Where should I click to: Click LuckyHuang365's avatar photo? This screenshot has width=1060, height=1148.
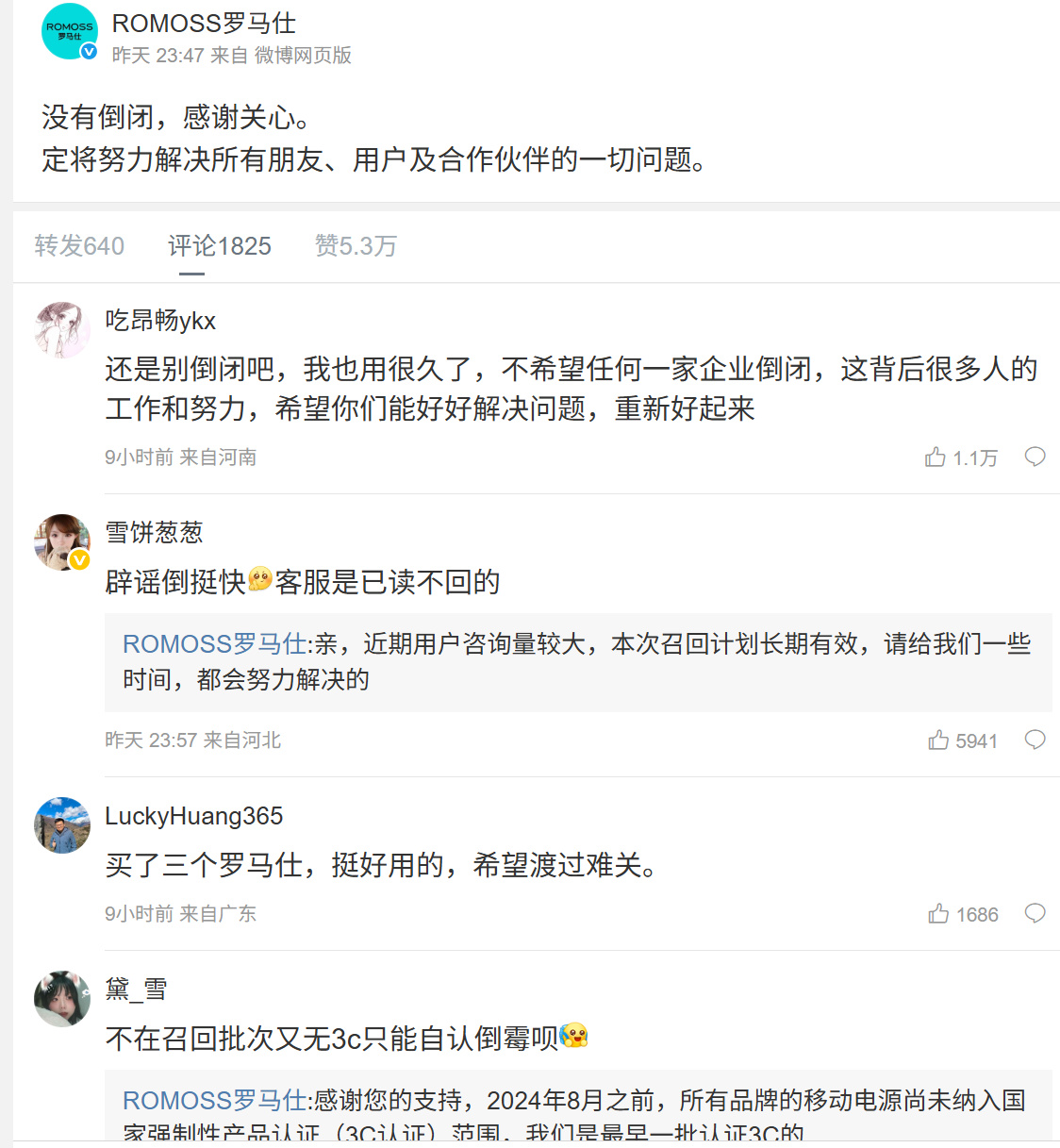pyautogui.click(x=62, y=825)
